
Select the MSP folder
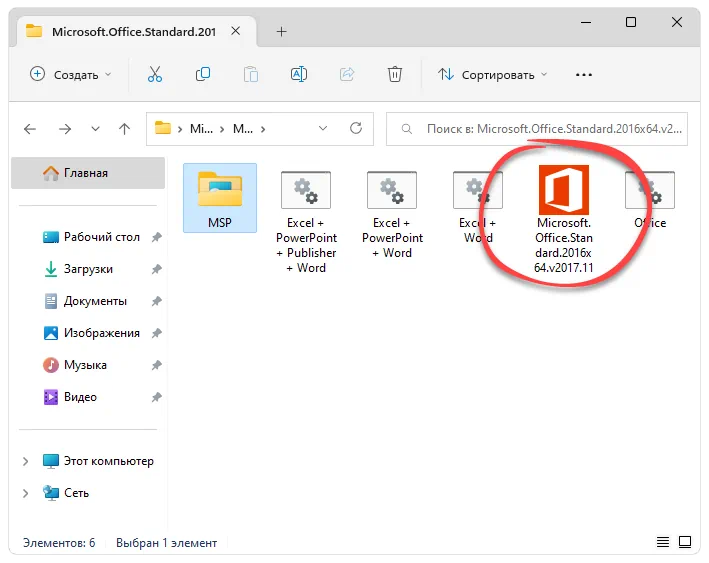coord(220,198)
